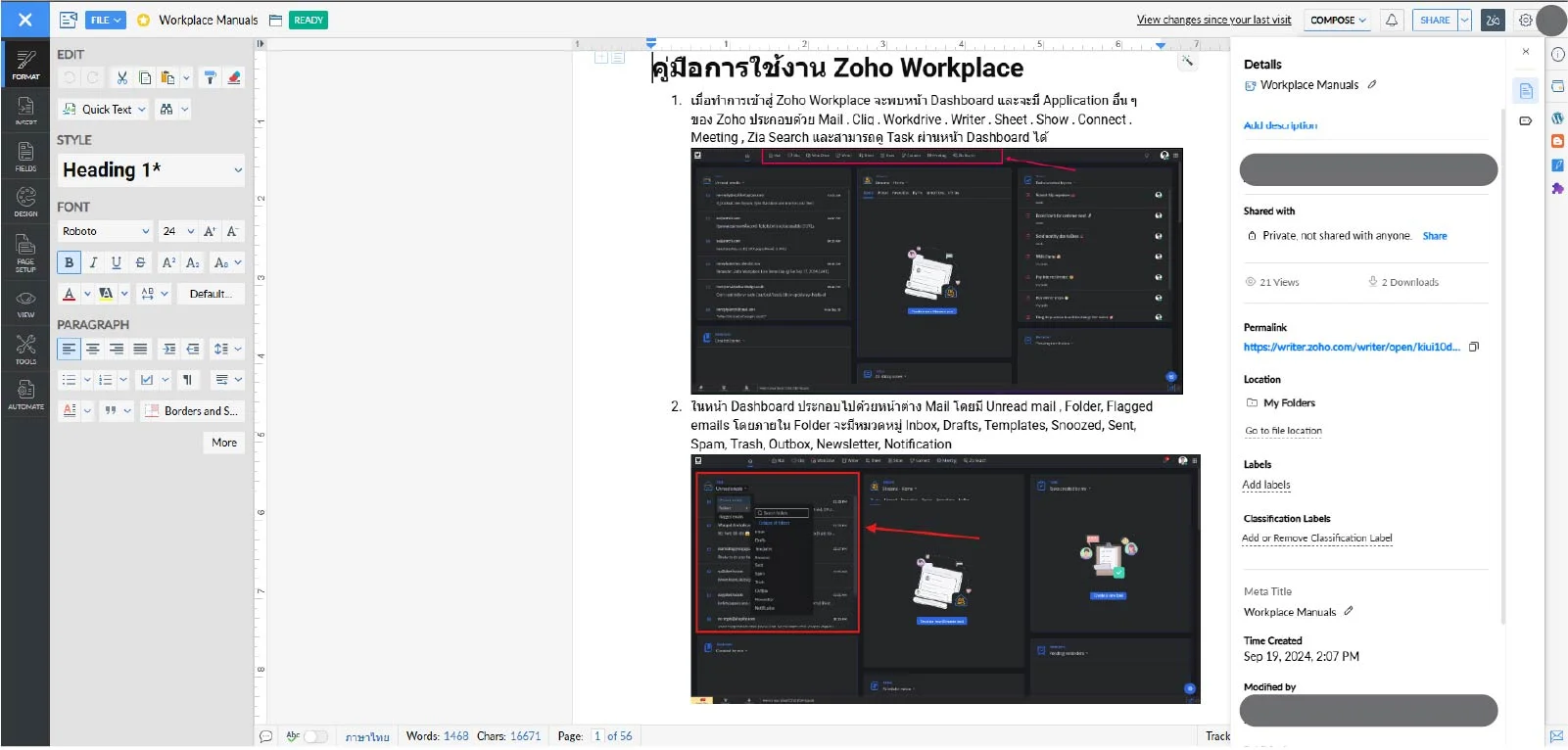Image resolution: width=1568 pixels, height=750 pixels.
Task: Copy the permalink with copy icon
Action: (1474, 347)
